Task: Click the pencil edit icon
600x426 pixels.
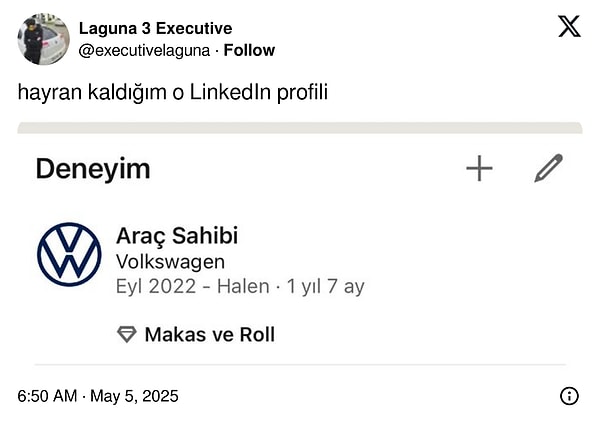Action: pos(548,168)
